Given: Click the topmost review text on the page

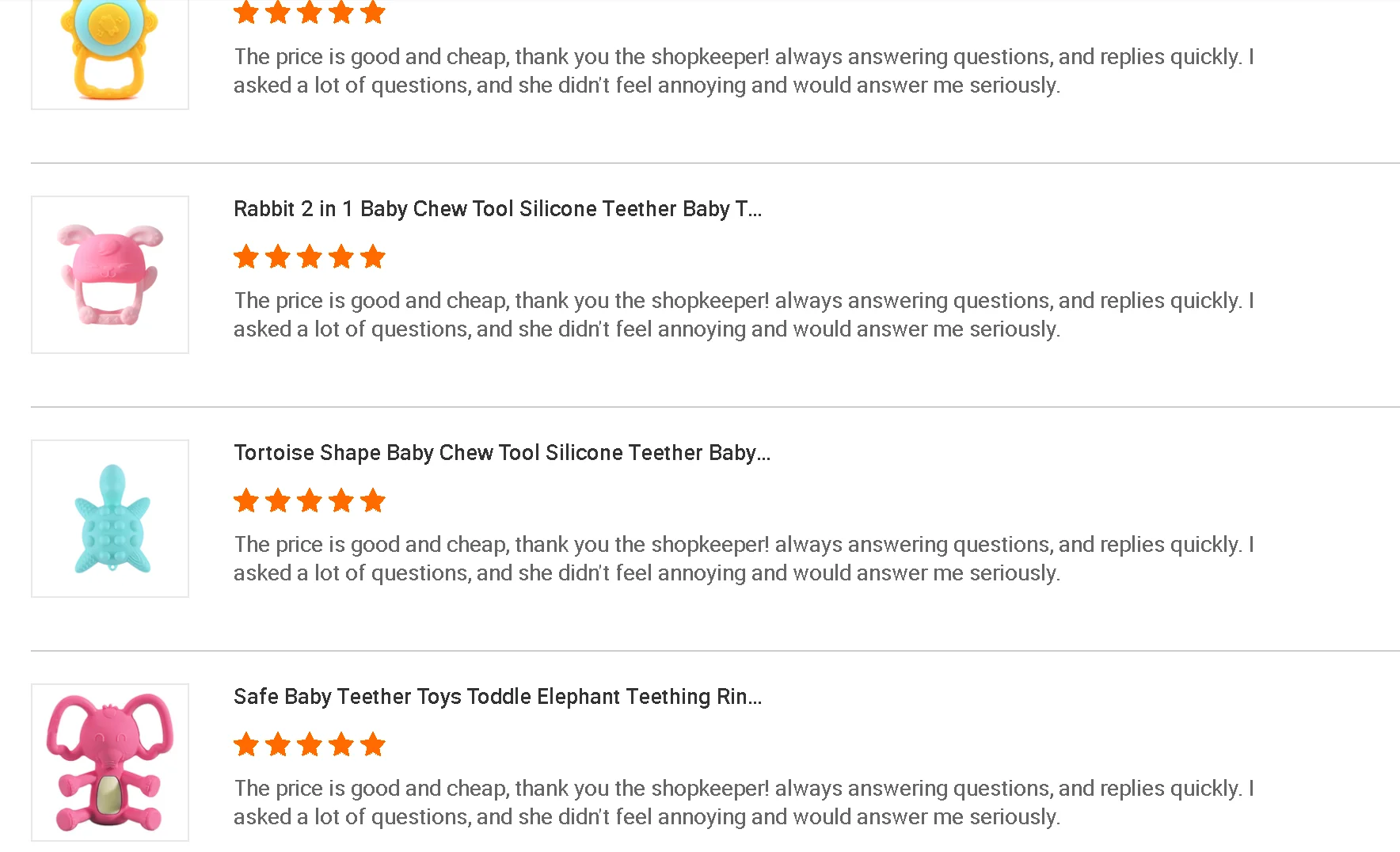Looking at the screenshot, I should coord(743,71).
